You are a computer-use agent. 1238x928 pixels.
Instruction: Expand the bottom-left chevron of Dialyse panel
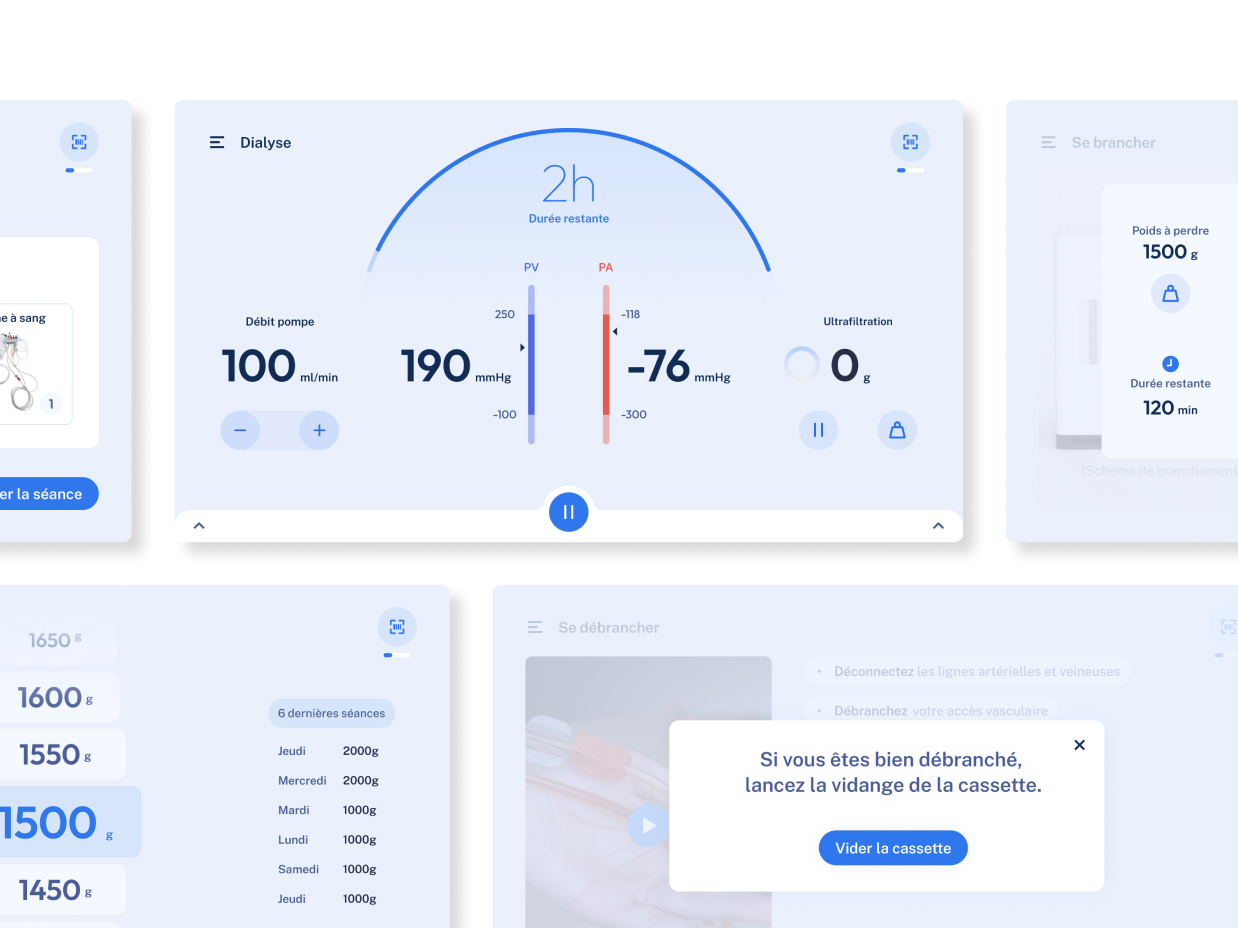(x=199, y=526)
